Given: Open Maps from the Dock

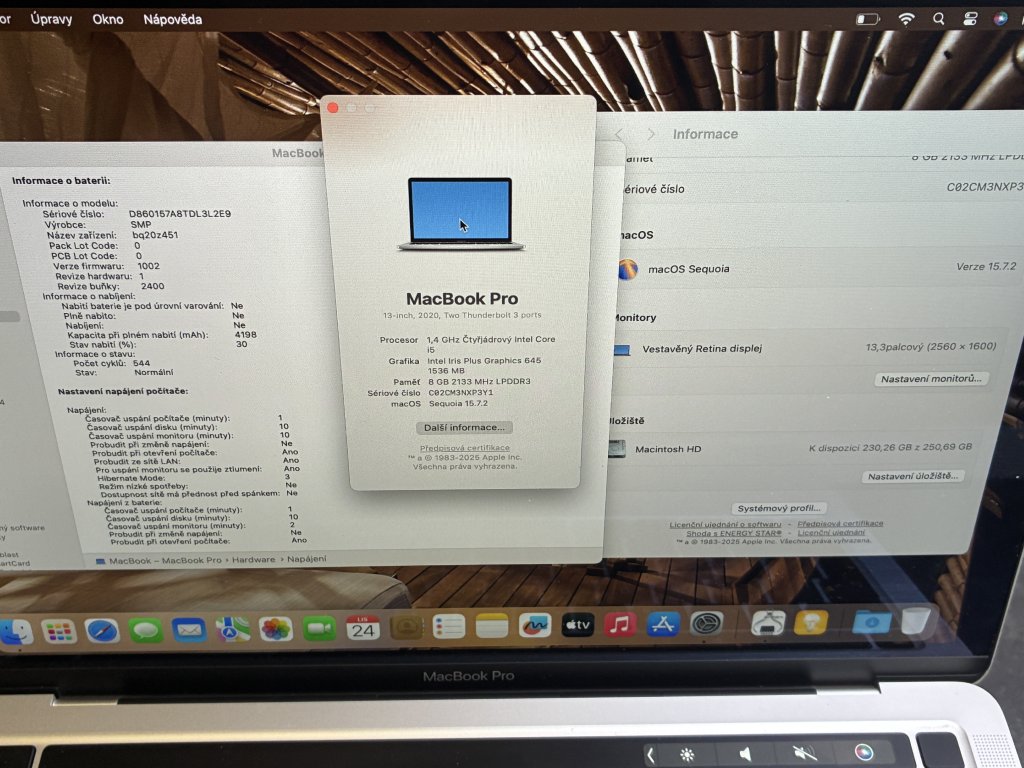Looking at the screenshot, I should click(232, 630).
